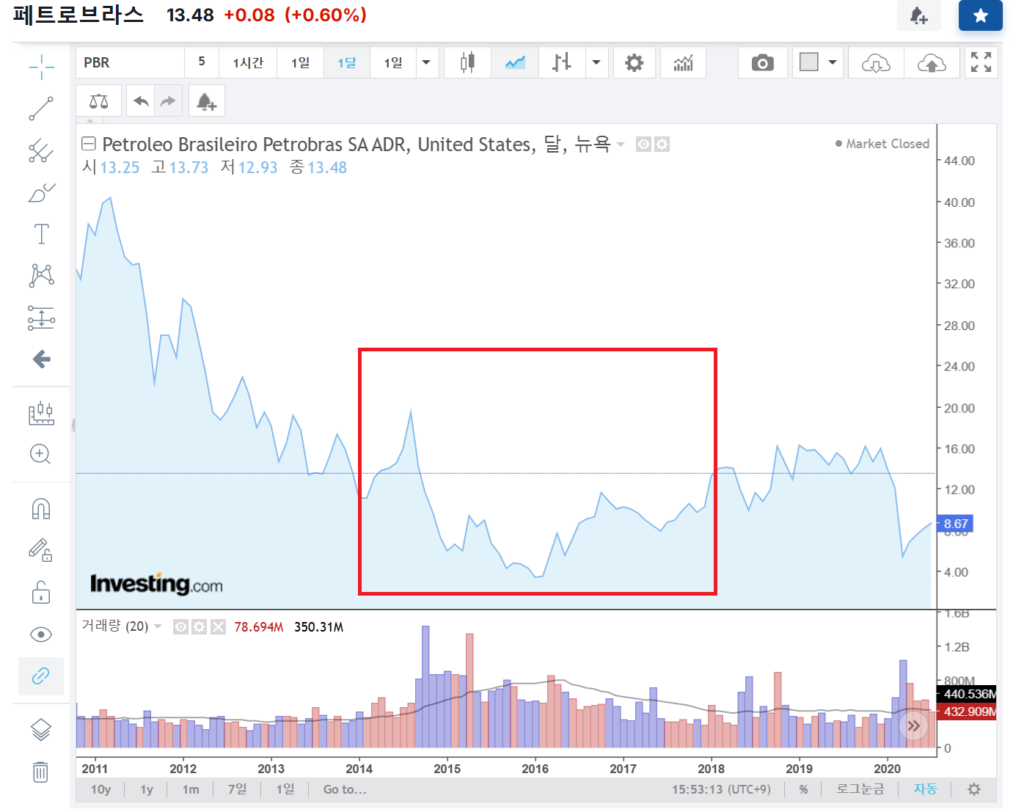Select the pitchfork tool
1024x812 pixels.
41,150
